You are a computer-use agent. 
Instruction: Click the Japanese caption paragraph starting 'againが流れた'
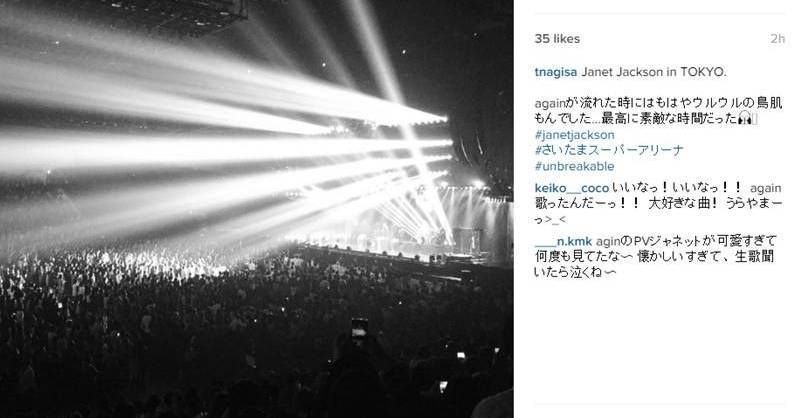pos(658,111)
